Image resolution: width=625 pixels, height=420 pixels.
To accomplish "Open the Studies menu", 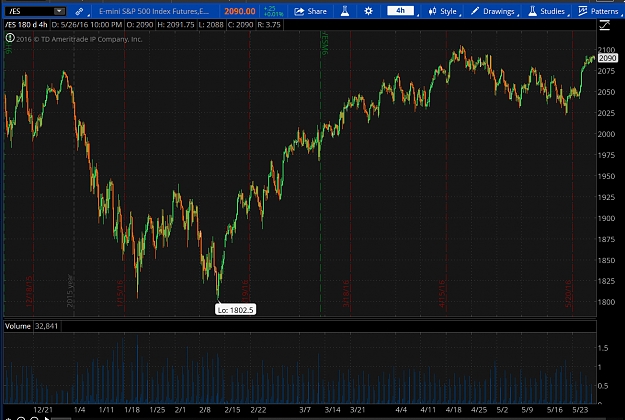I will 547,11.
